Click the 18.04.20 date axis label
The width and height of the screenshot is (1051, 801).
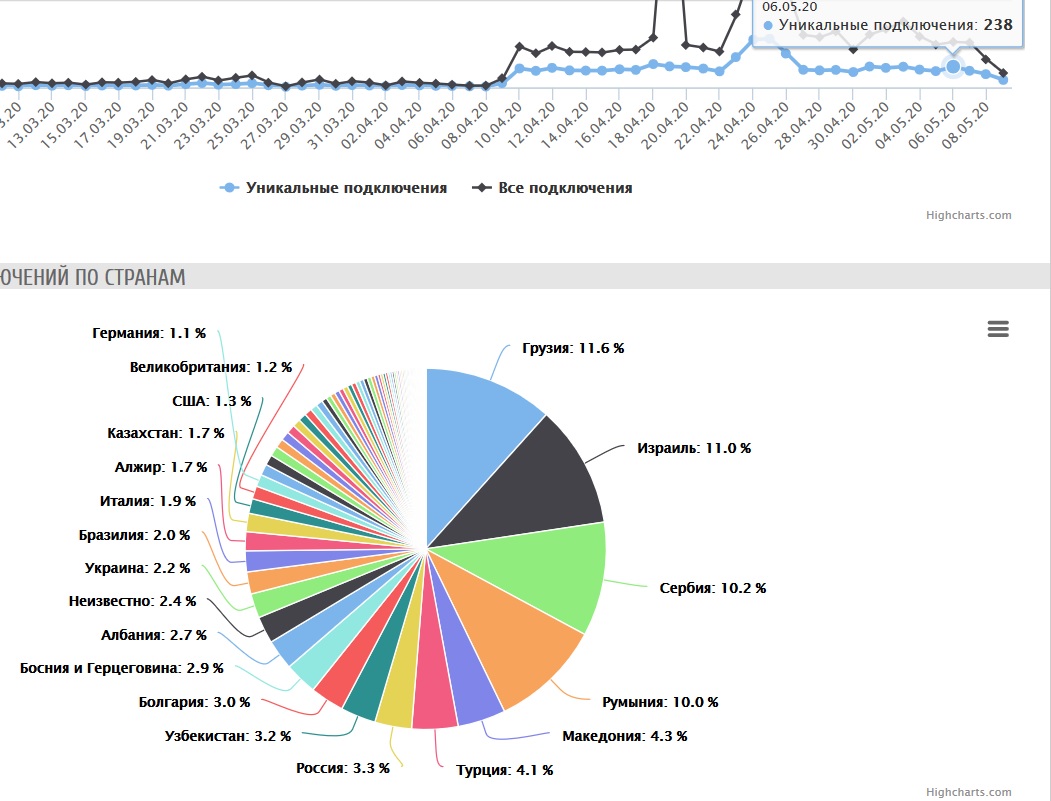pos(631,125)
